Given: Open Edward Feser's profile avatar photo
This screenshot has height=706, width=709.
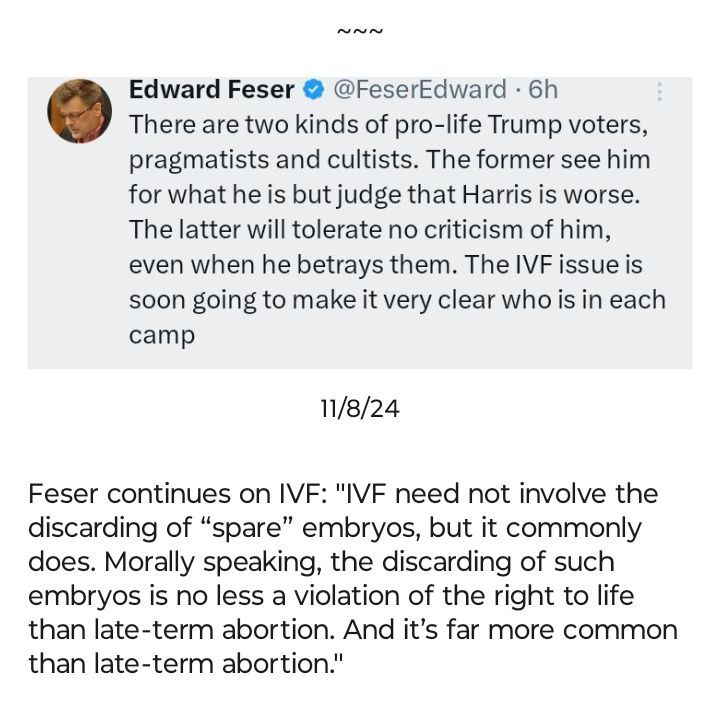Looking at the screenshot, I should [x=80, y=110].
